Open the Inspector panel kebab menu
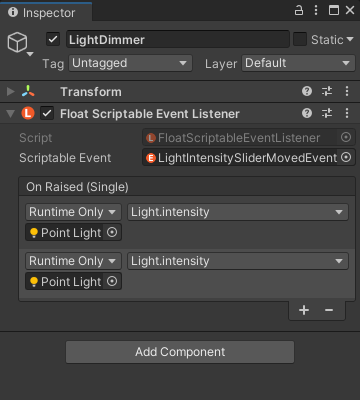 click(x=316, y=11)
